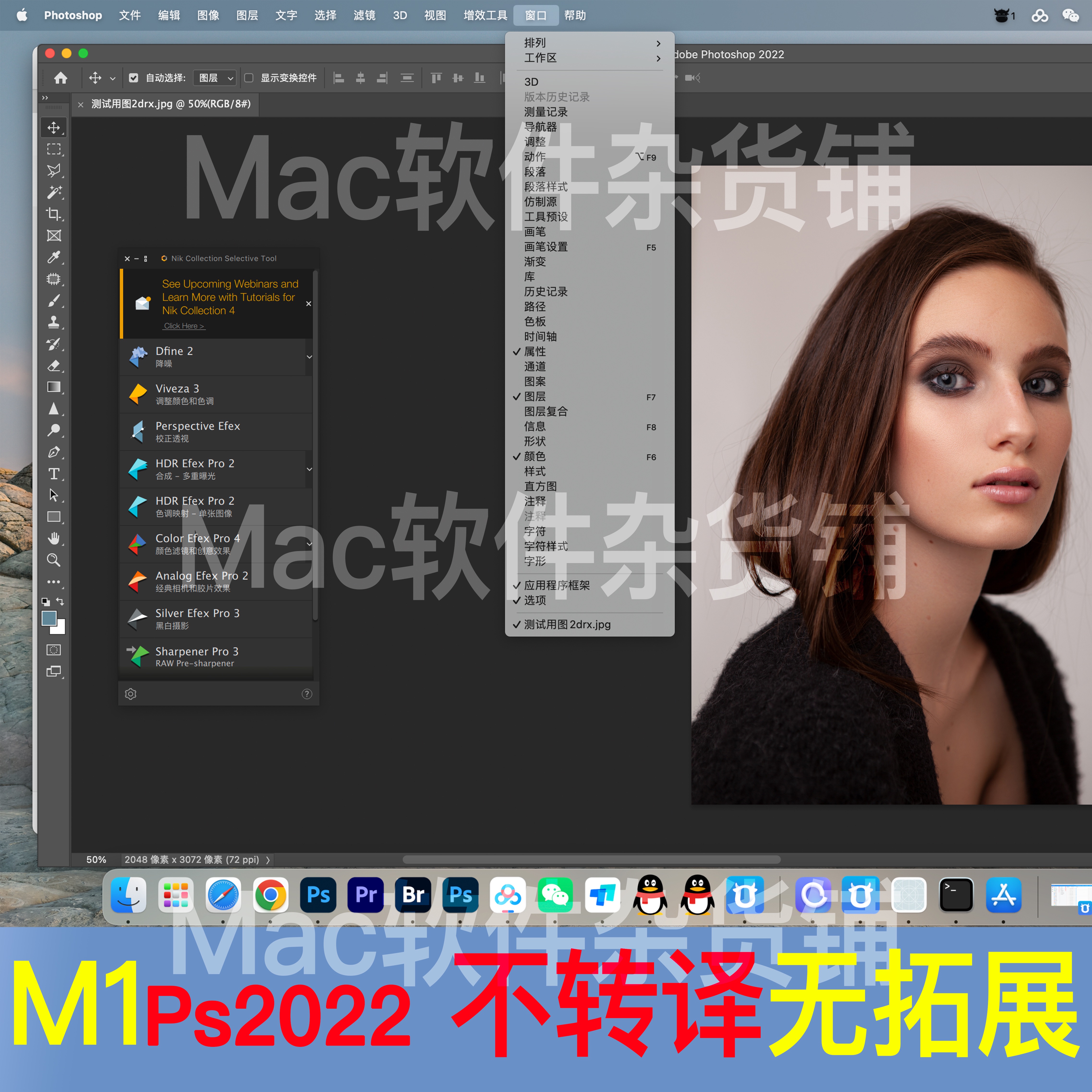Uncheck 属性 in the Window menu
Image resolution: width=1092 pixels, height=1092 pixels.
[589, 352]
